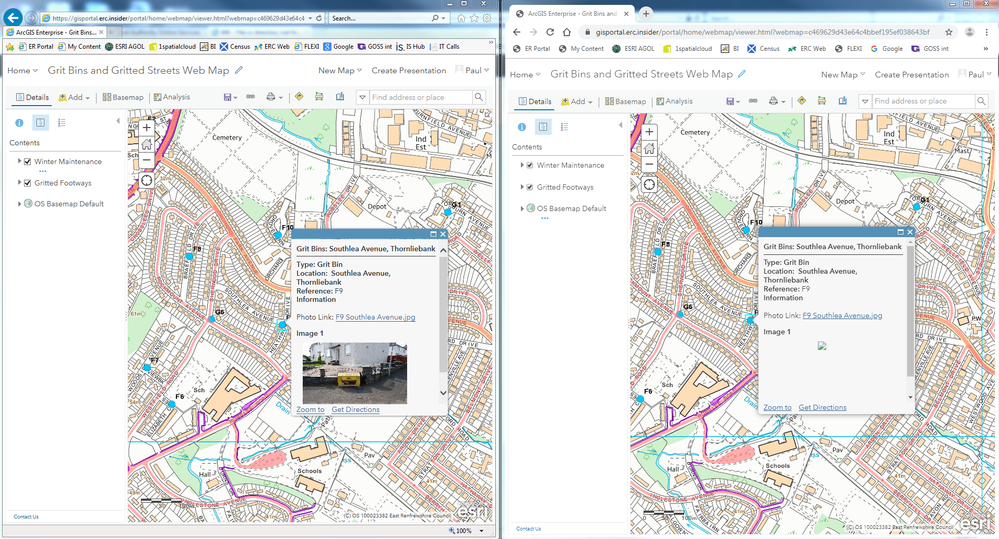Toggle Gritted Footways checkbox in left window
The image size is (999, 539).
click(x=28, y=183)
